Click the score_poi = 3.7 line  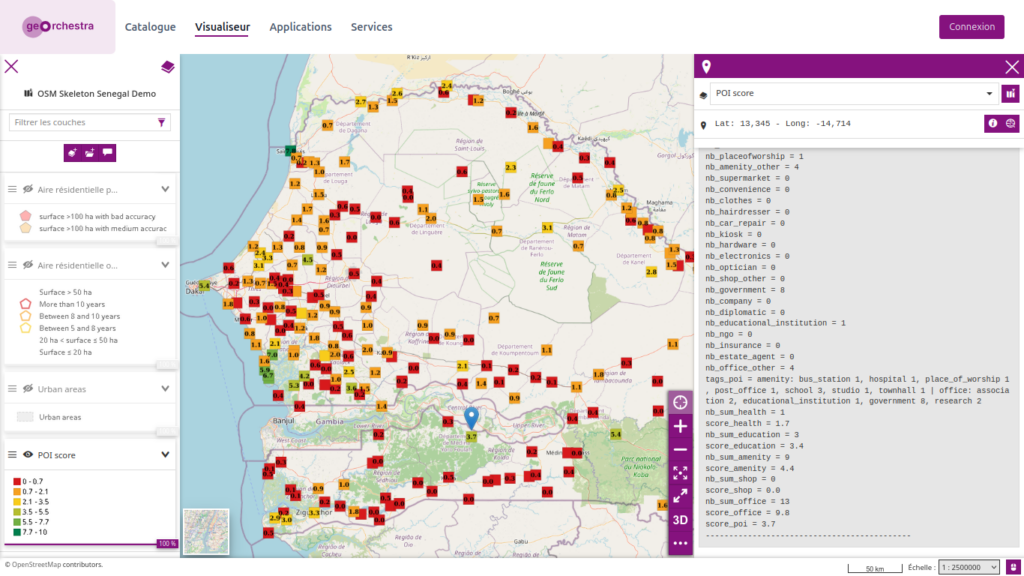[x=741, y=524]
